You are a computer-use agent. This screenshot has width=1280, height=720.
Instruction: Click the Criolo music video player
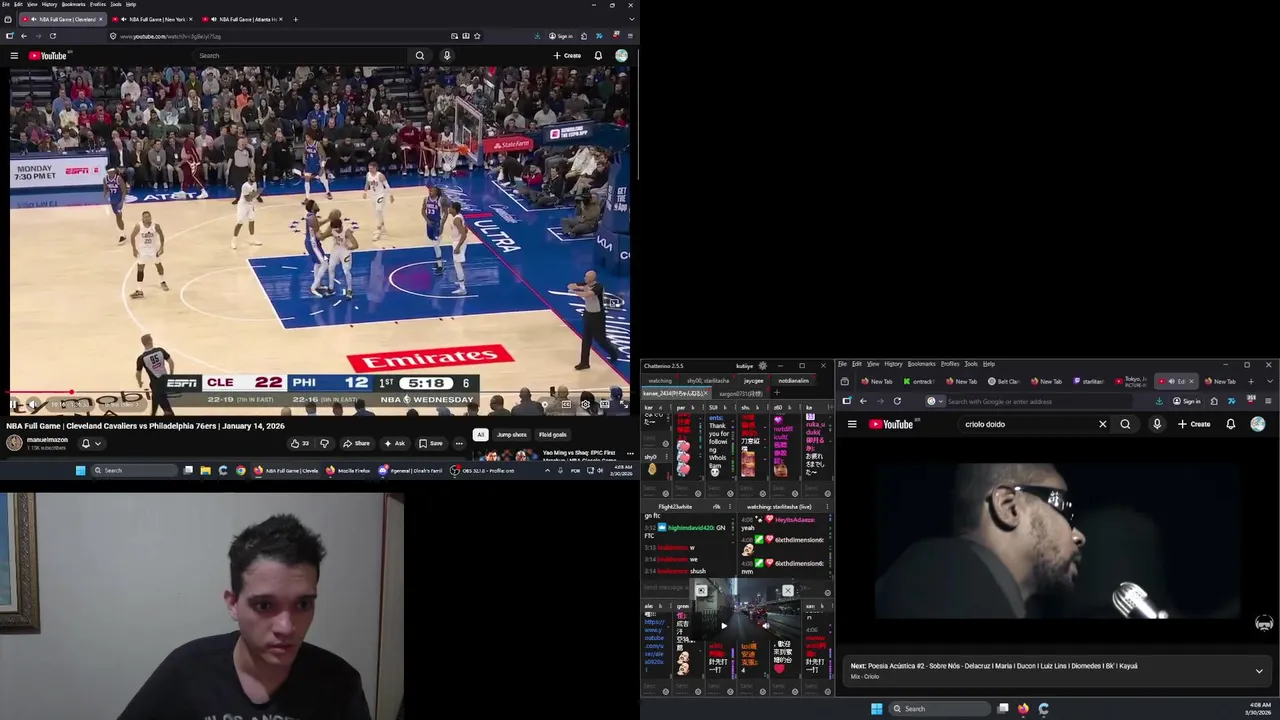[x=1058, y=543]
